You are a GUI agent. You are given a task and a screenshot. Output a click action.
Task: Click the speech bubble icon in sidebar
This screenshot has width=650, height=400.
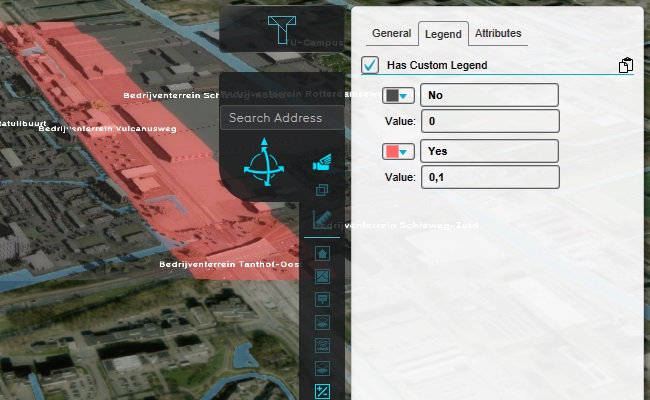click(322, 299)
